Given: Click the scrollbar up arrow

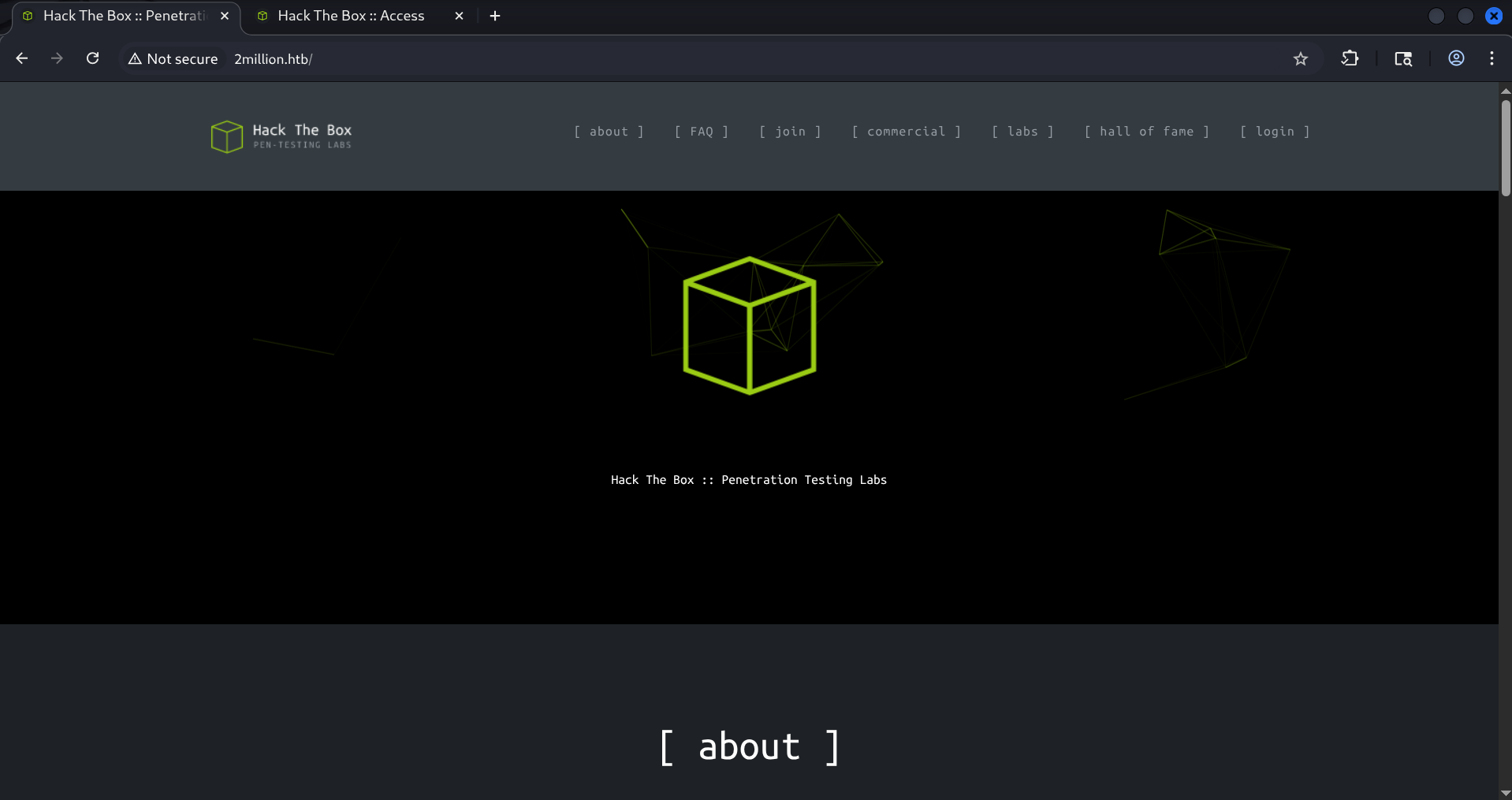Looking at the screenshot, I should (1506, 90).
